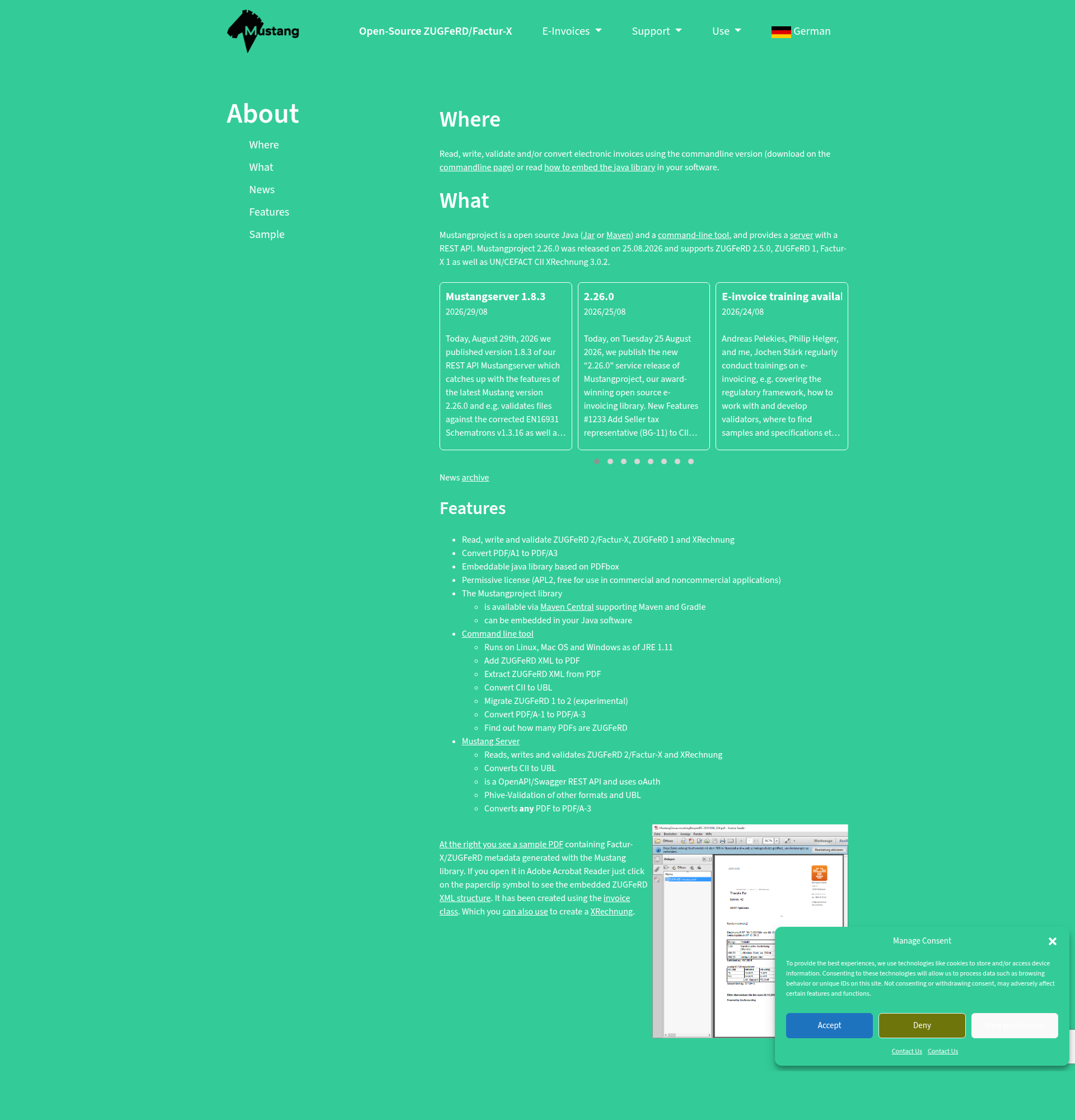Open the Mustang Server features link

pyautogui.click(x=490, y=741)
